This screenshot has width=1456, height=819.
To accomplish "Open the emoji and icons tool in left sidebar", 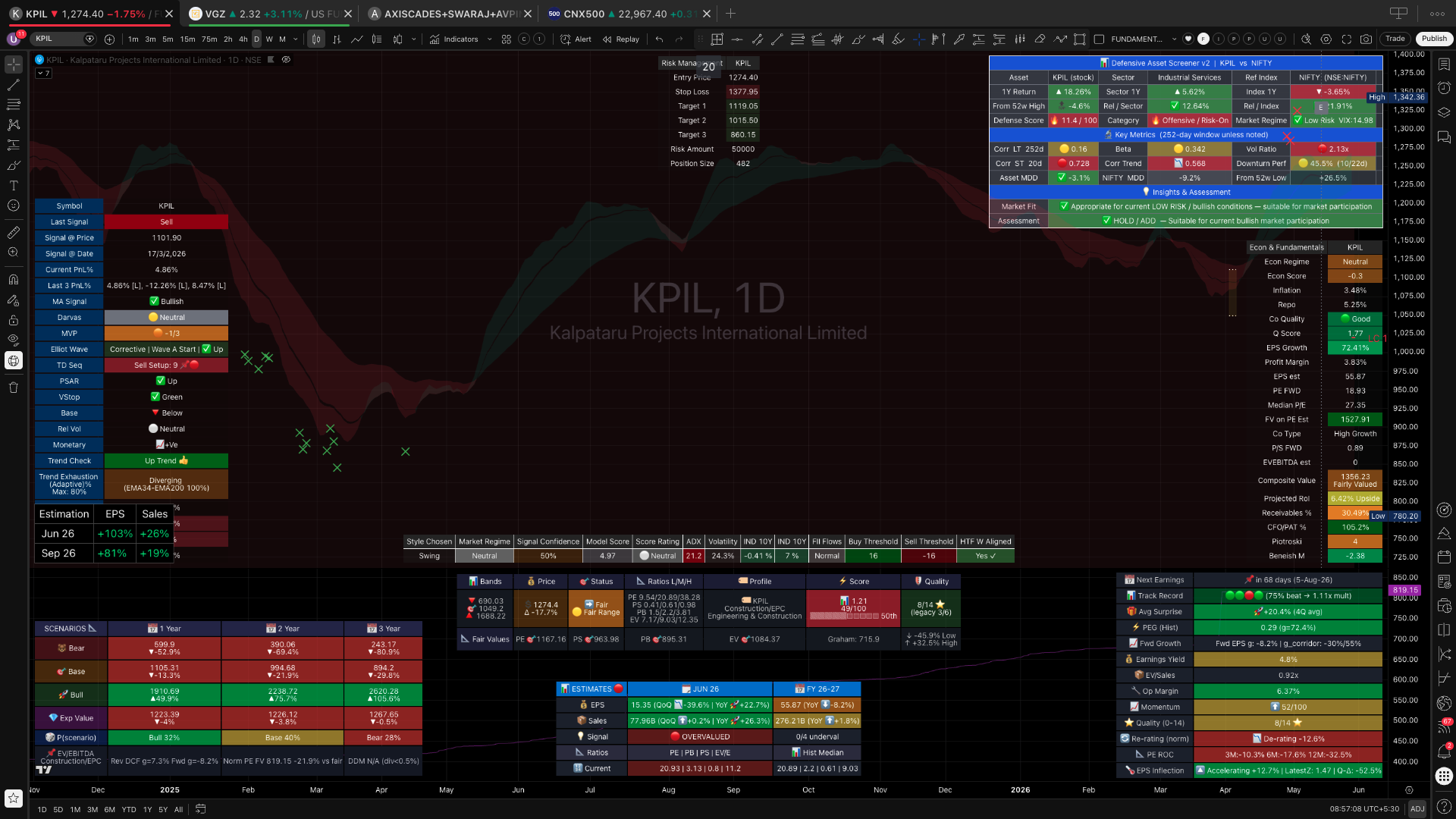I will (x=14, y=206).
